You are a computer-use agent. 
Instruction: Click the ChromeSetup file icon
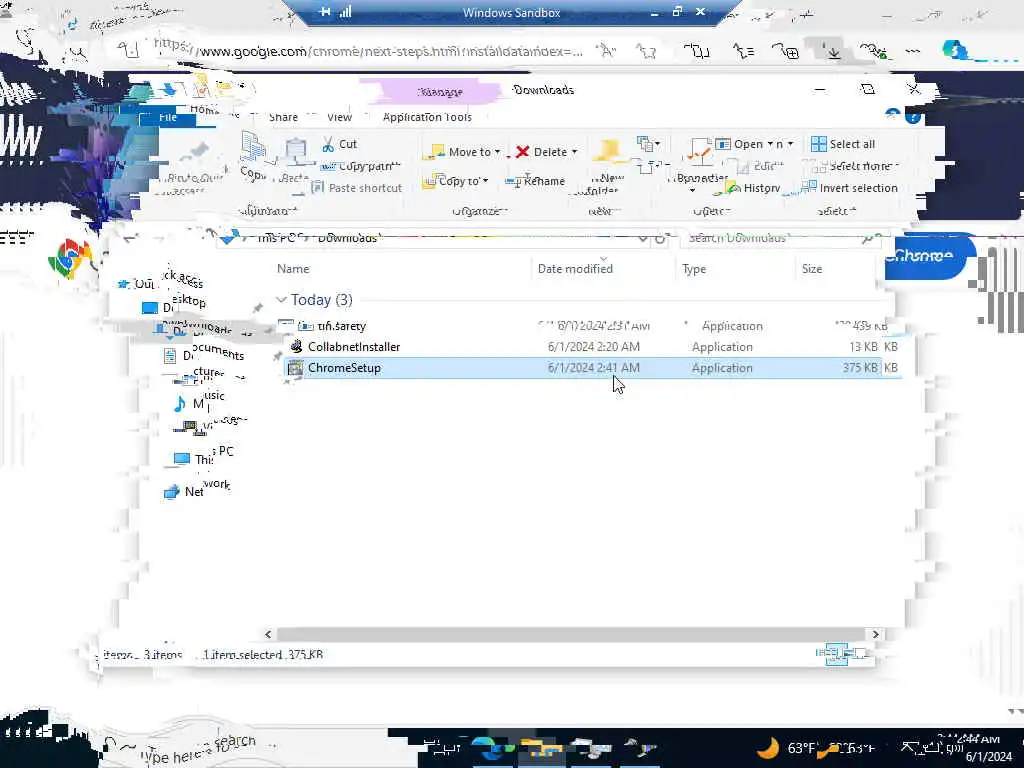(x=295, y=368)
